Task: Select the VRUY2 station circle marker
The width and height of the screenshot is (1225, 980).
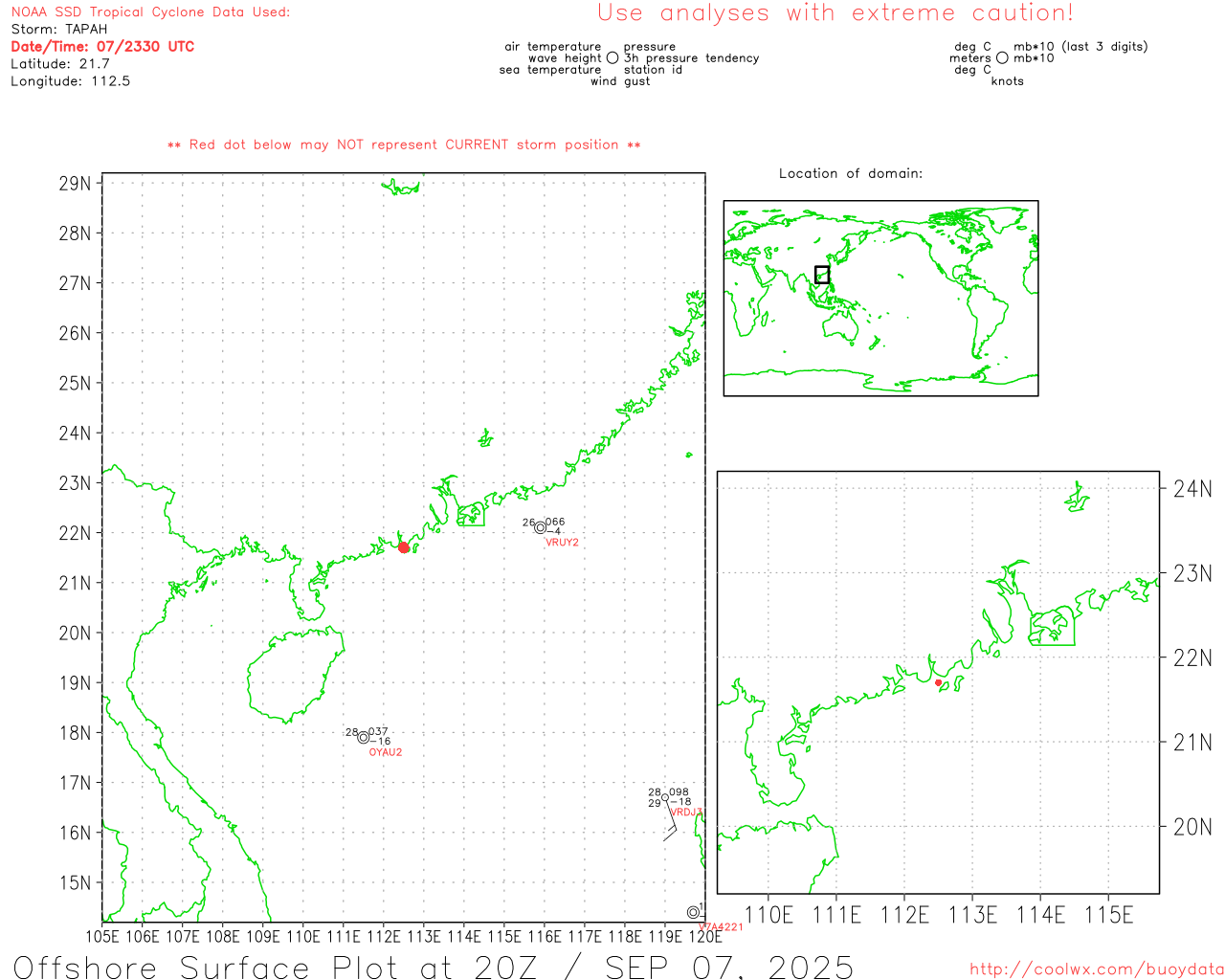Action: (541, 527)
